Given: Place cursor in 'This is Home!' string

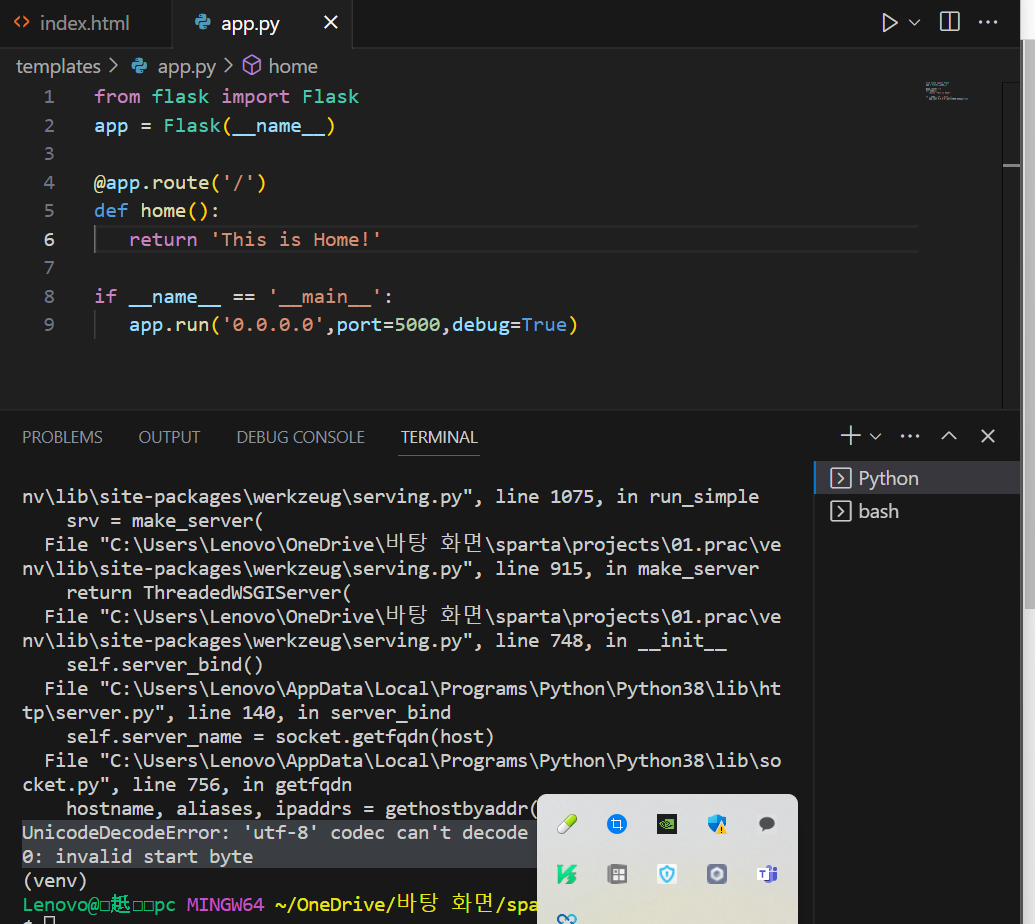Looking at the screenshot, I should pyautogui.click(x=295, y=240).
